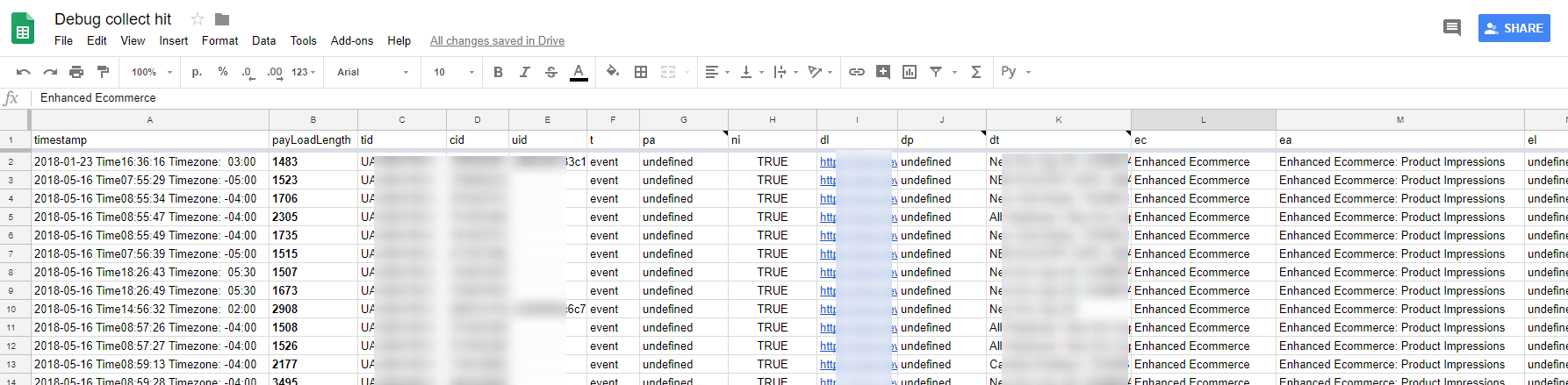Toggle italic formatting
Image resolution: width=1568 pixels, height=385 pixels.
click(x=524, y=72)
